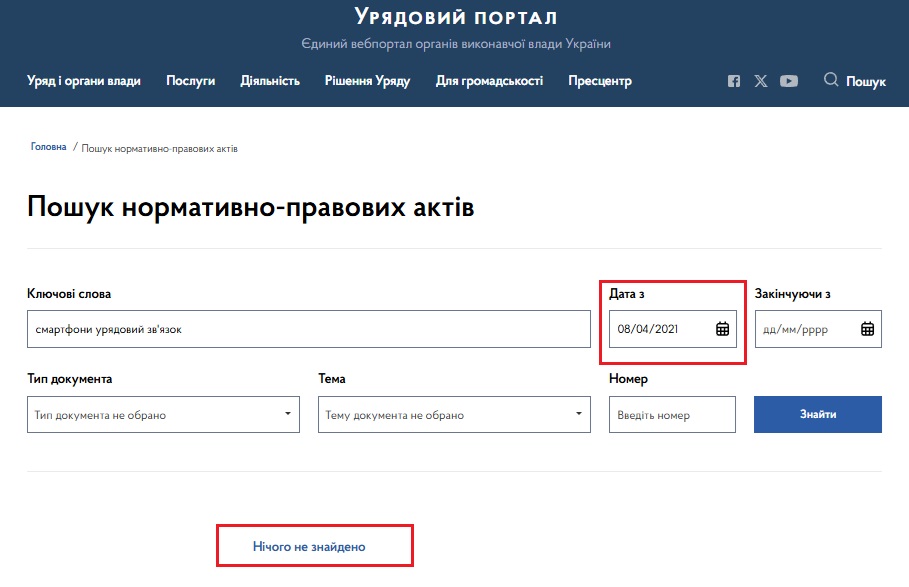
Task: Open calendar picker in 'Закінчуючи з' field
Action: point(867,329)
